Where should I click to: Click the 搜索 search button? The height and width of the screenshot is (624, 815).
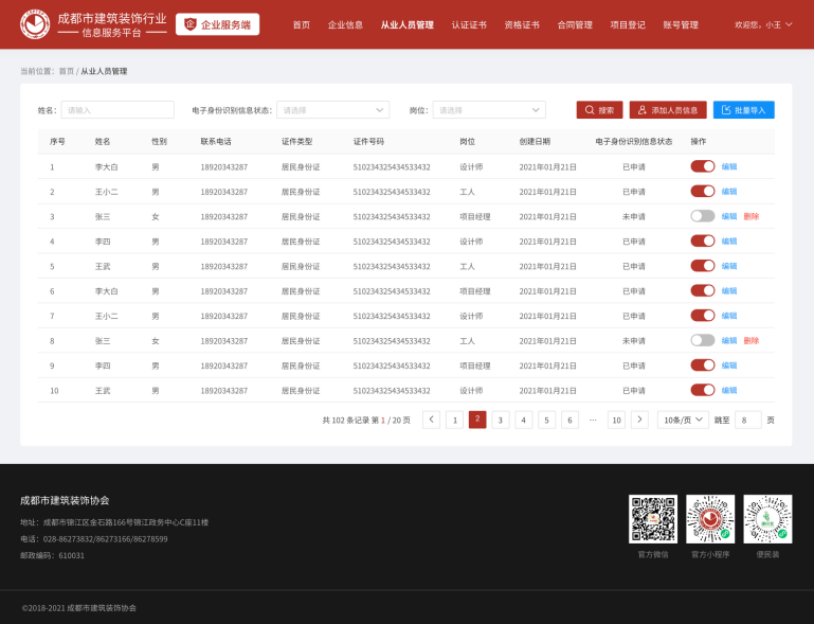pos(599,110)
